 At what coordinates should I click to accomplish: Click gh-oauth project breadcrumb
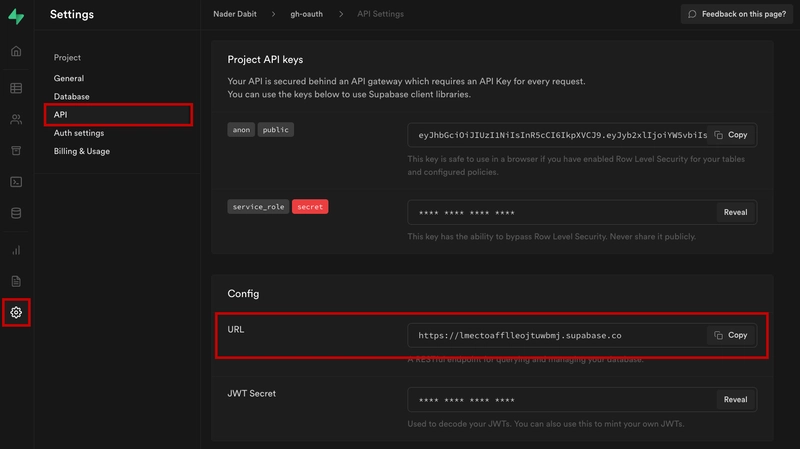click(x=306, y=14)
